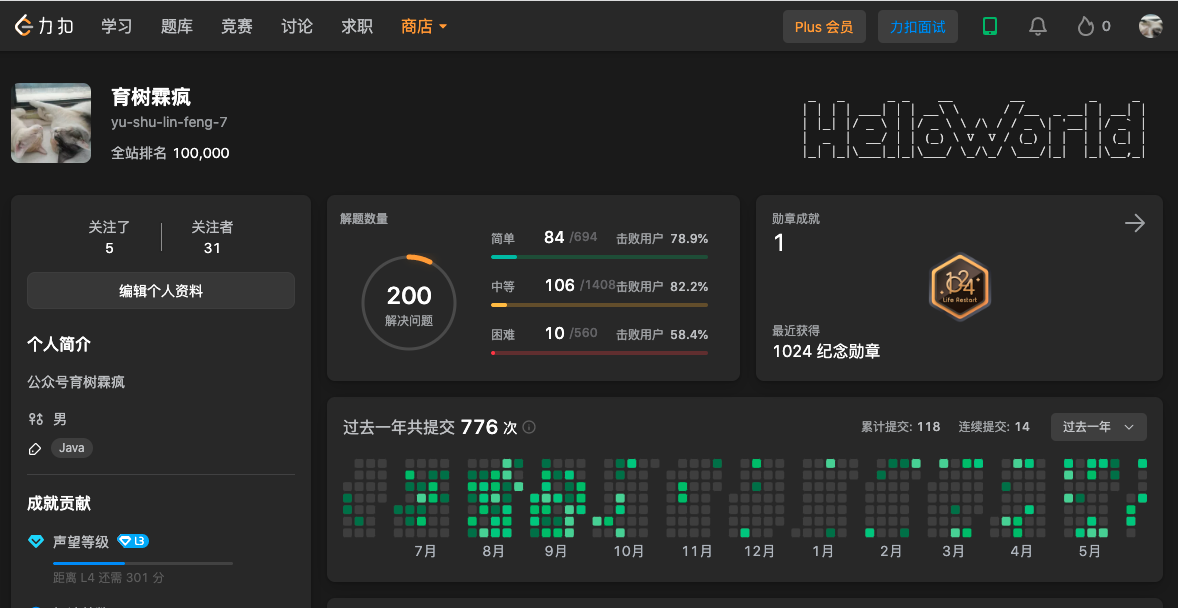Image resolution: width=1178 pixels, height=608 pixels.
Task: Click the 勋章成就 arrow icon
Action: coord(1134,222)
